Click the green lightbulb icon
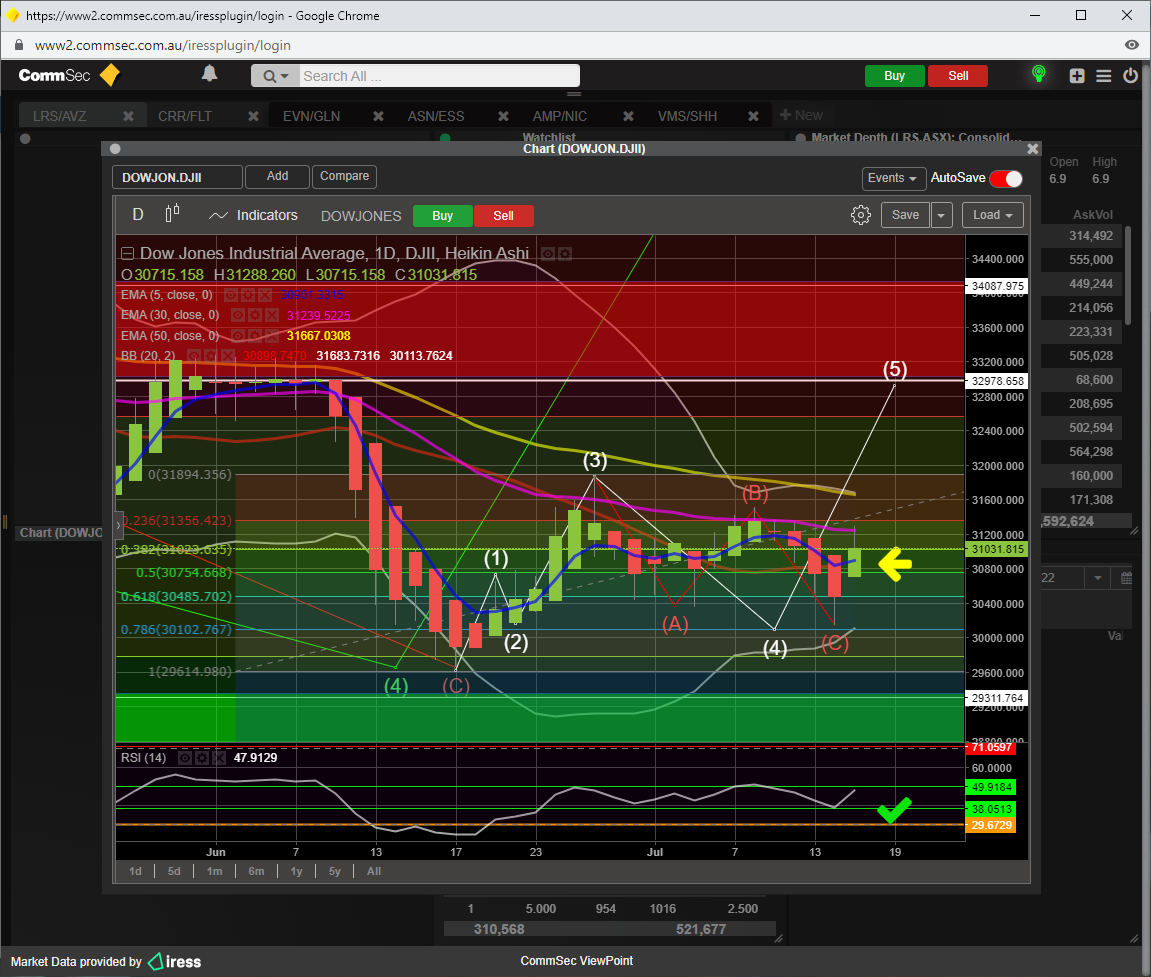The width and height of the screenshot is (1151, 977). coord(1039,74)
